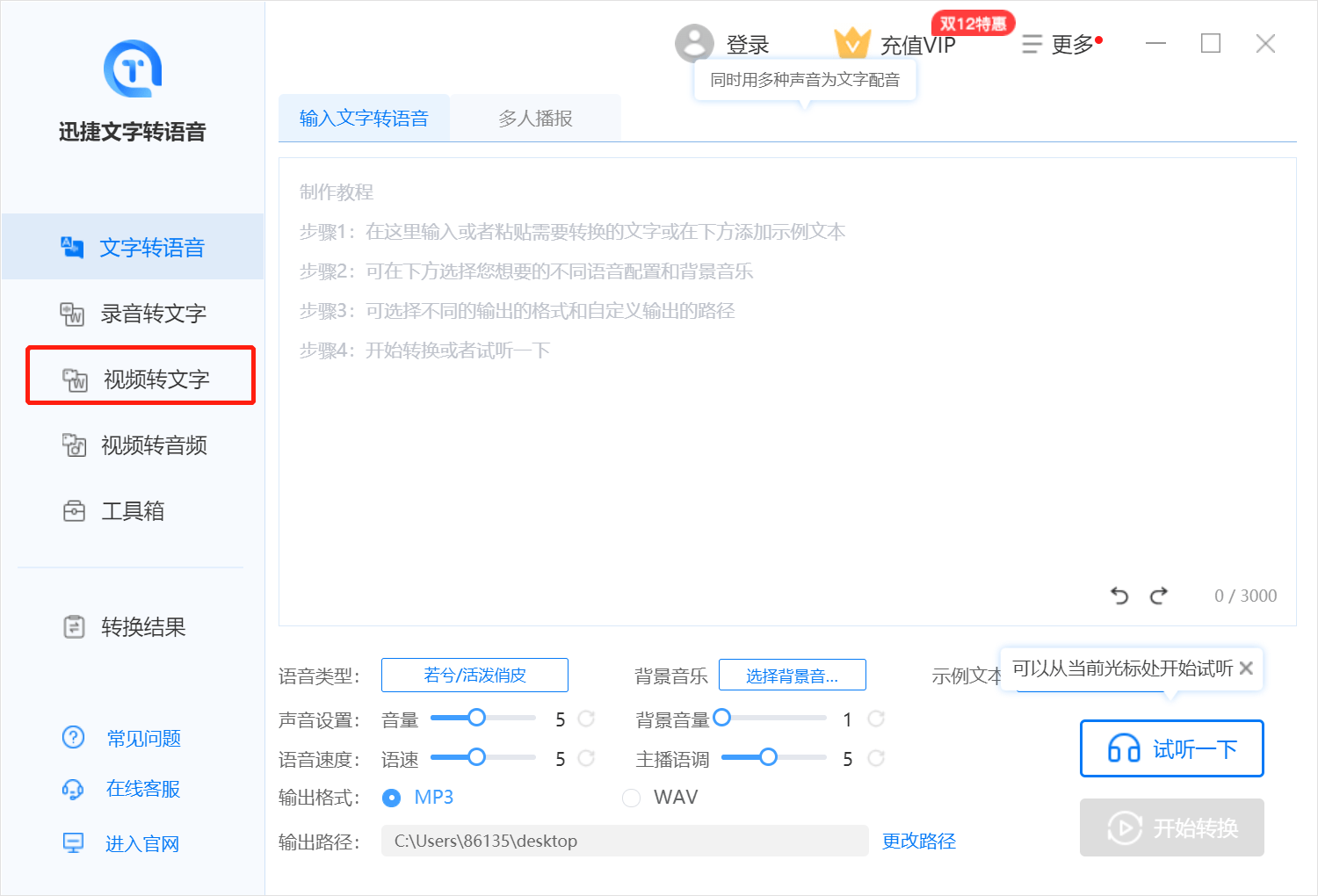1318x896 pixels.
Task: Click inside the text input area
Action: point(787,392)
